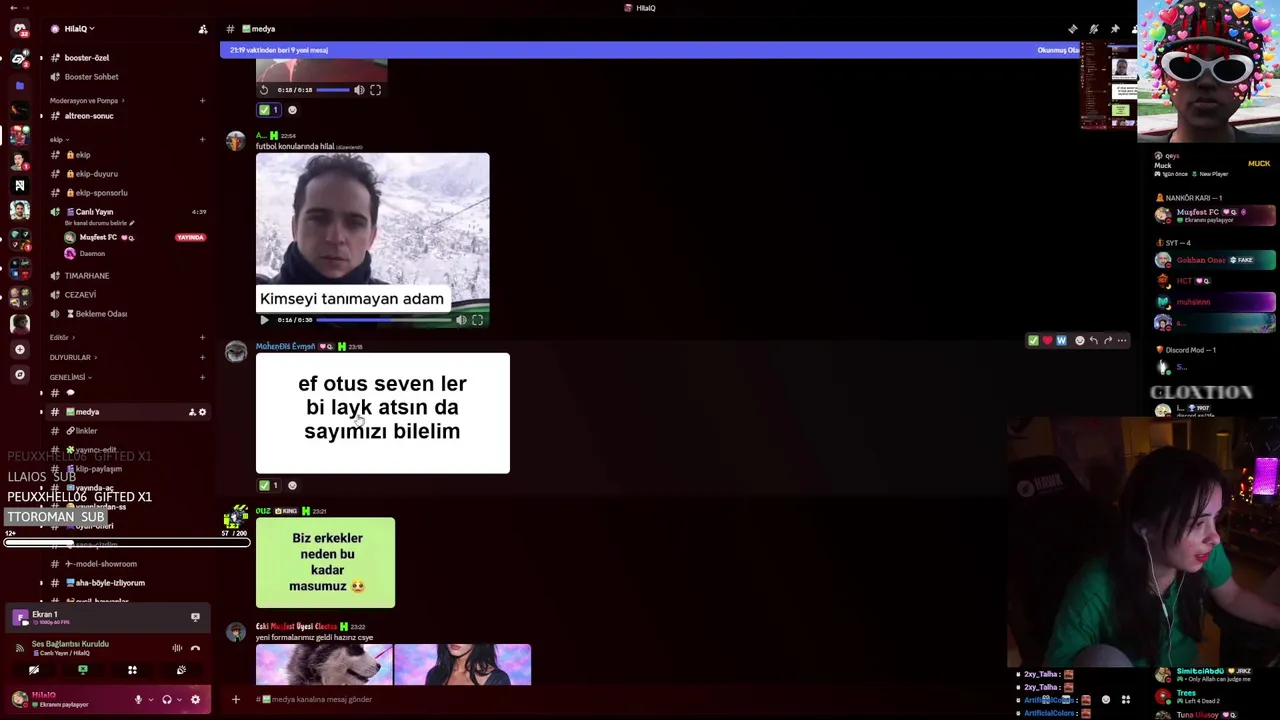Open user settings gear icon
This screenshot has height=720, width=1280.
(x=195, y=700)
